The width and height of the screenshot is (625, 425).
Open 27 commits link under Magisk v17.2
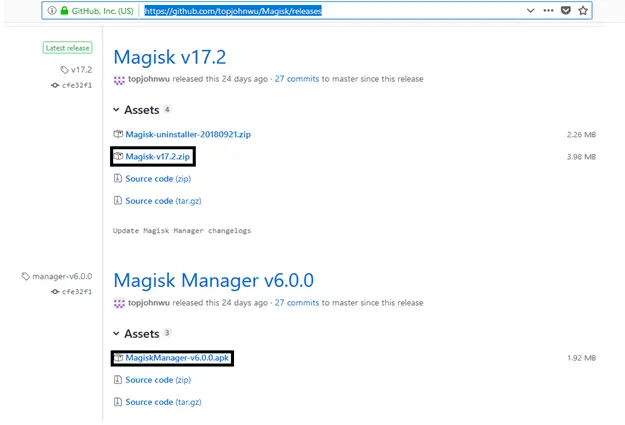point(297,79)
